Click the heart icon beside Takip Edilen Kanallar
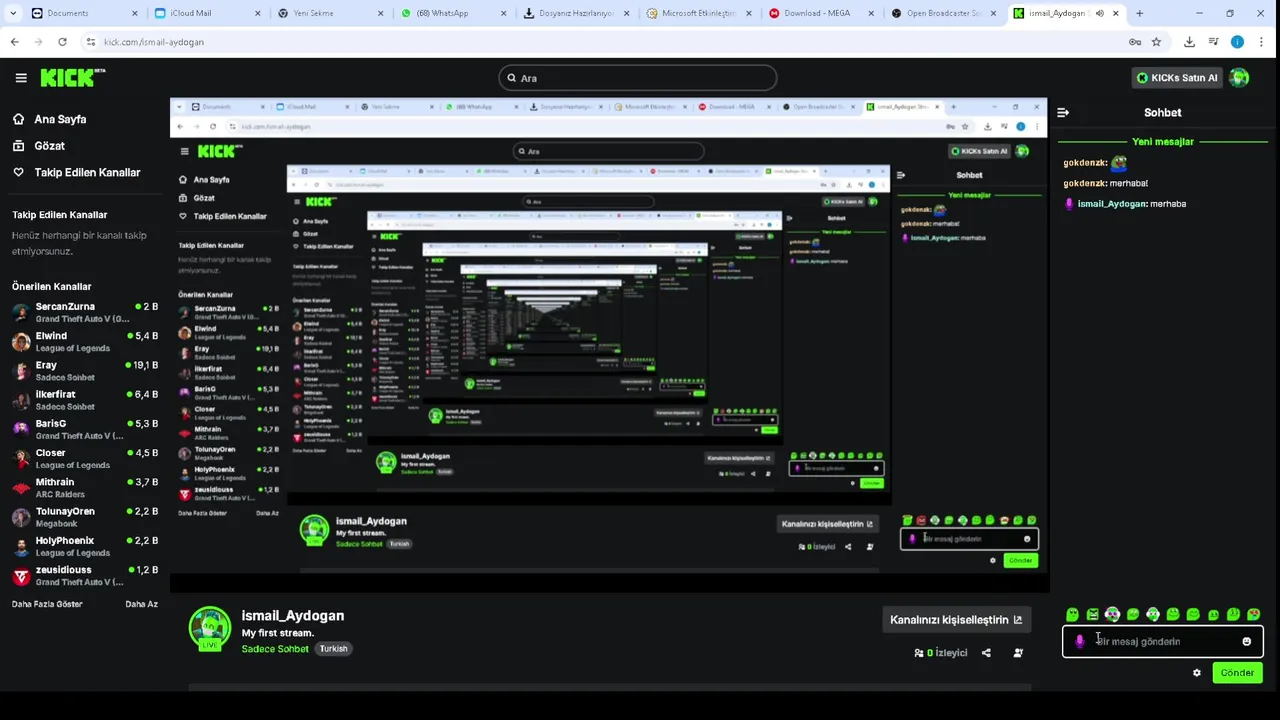The height and width of the screenshot is (720, 1280). 18,172
